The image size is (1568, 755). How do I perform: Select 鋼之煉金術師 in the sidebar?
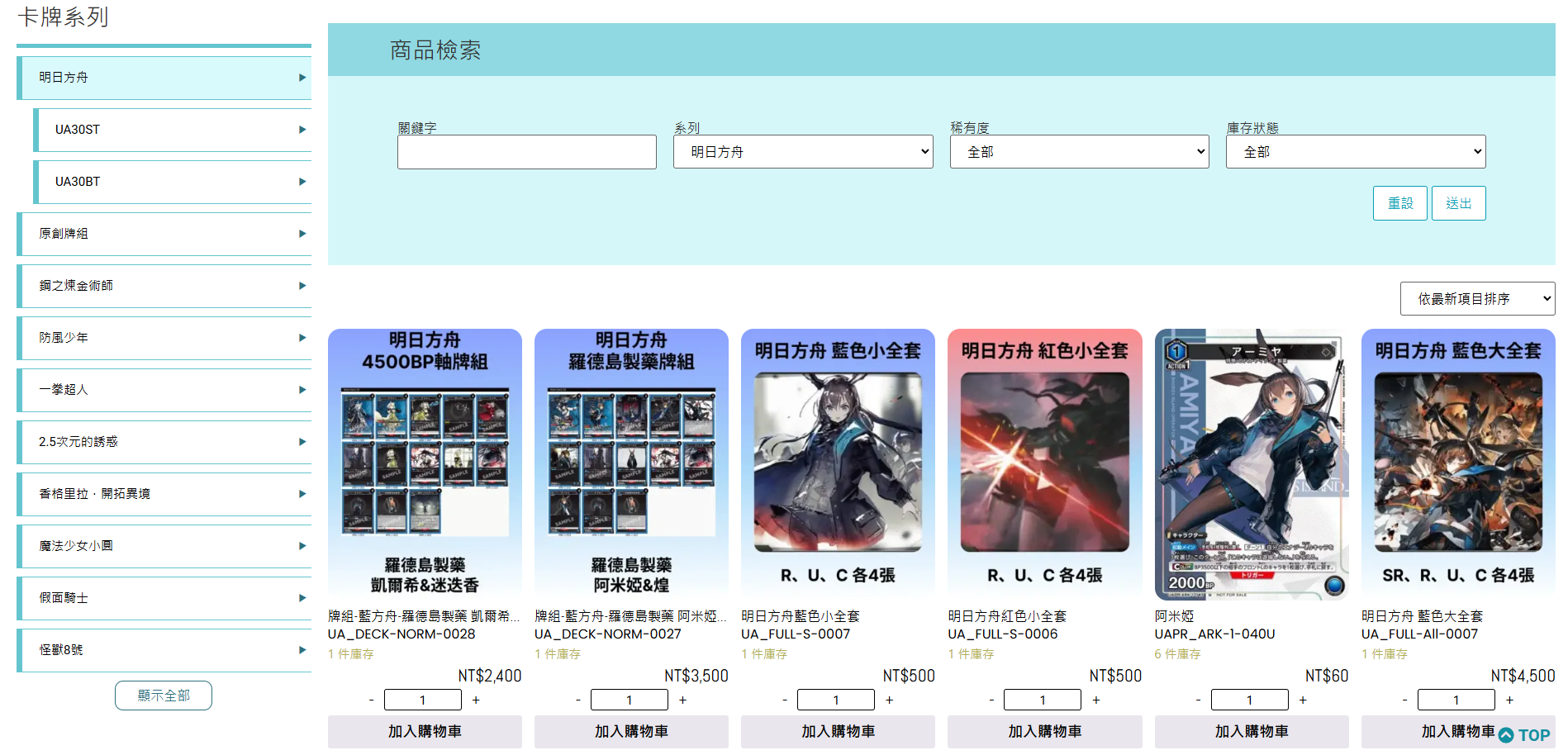76,286
